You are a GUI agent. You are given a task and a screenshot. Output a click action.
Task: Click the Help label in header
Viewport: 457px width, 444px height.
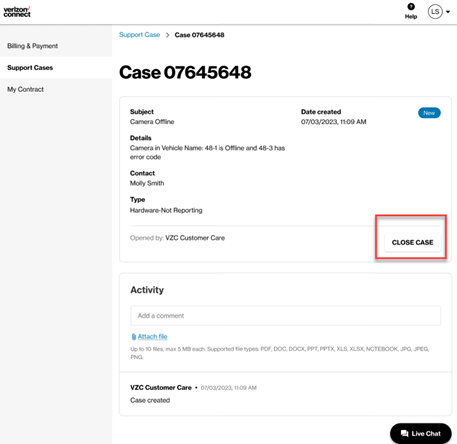coord(411,16)
